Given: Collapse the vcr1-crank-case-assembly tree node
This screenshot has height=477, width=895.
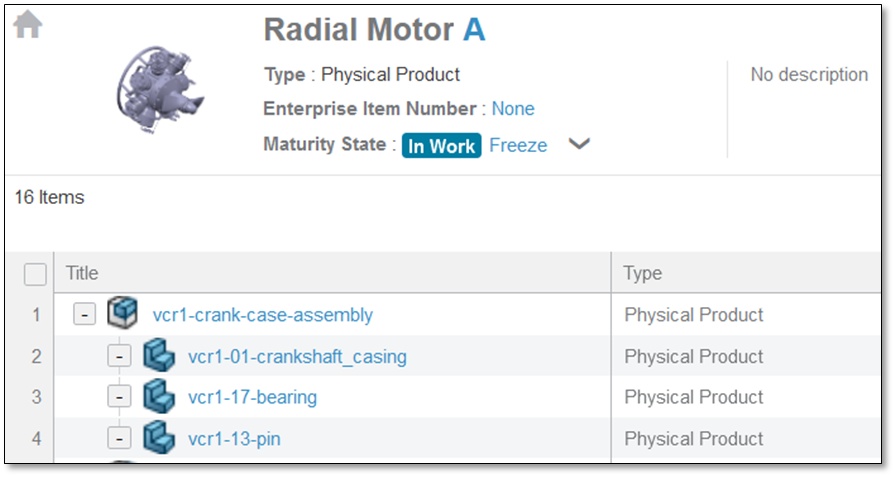Looking at the screenshot, I should (x=85, y=315).
